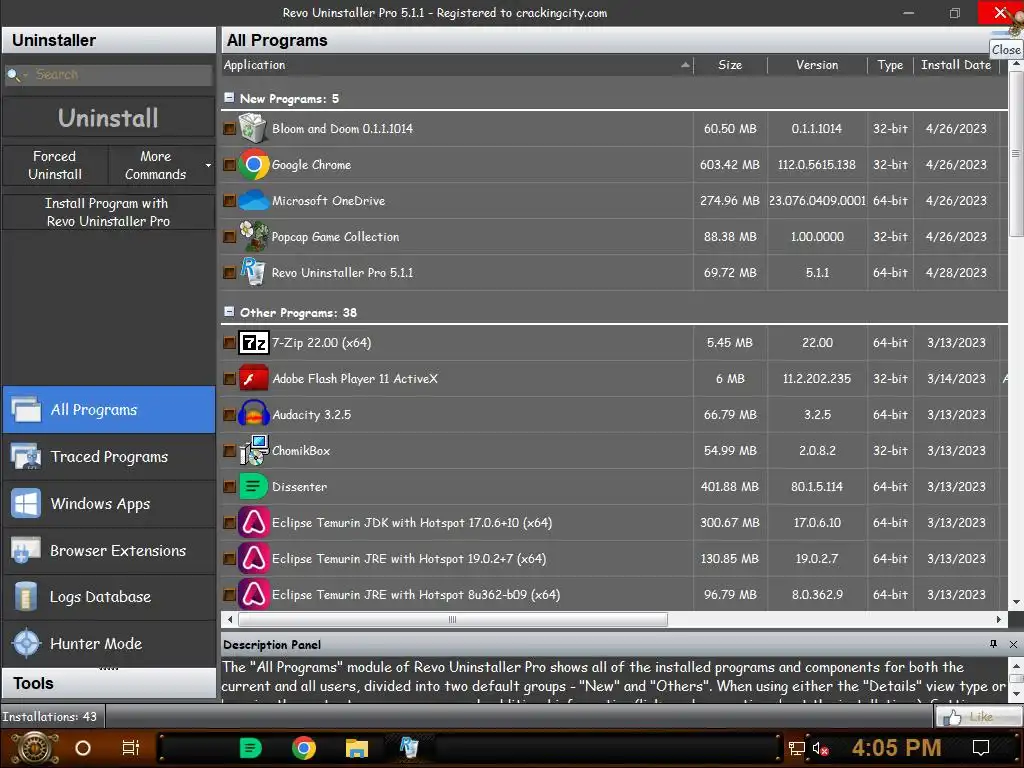Click the Microsoft OneDrive cloud icon

coord(253,200)
